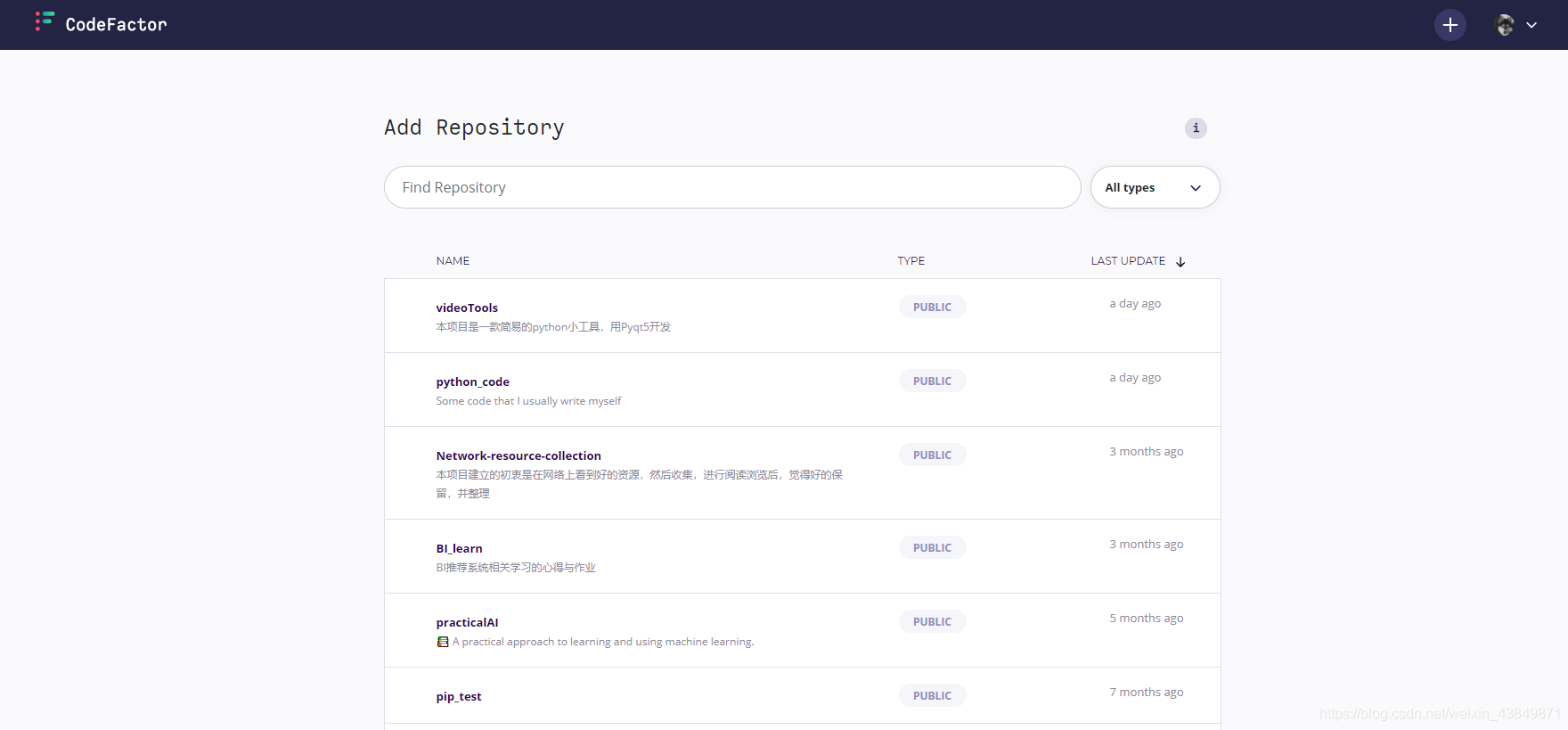The image size is (1568, 730).
Task: Click the PUBLIC badge for BI_learn
Action: point(932,547)
